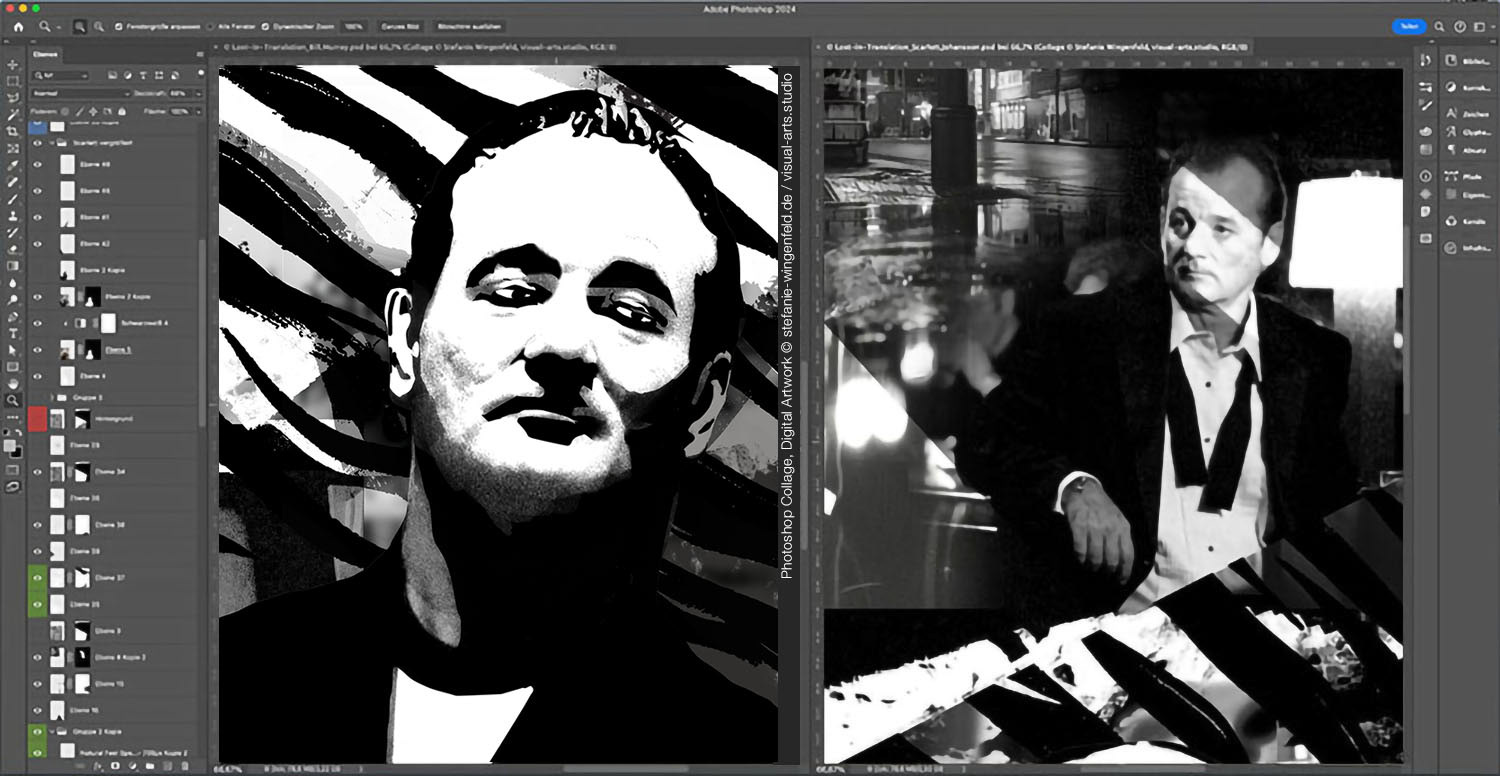Click the foreground color swatch

click(10, 445)
